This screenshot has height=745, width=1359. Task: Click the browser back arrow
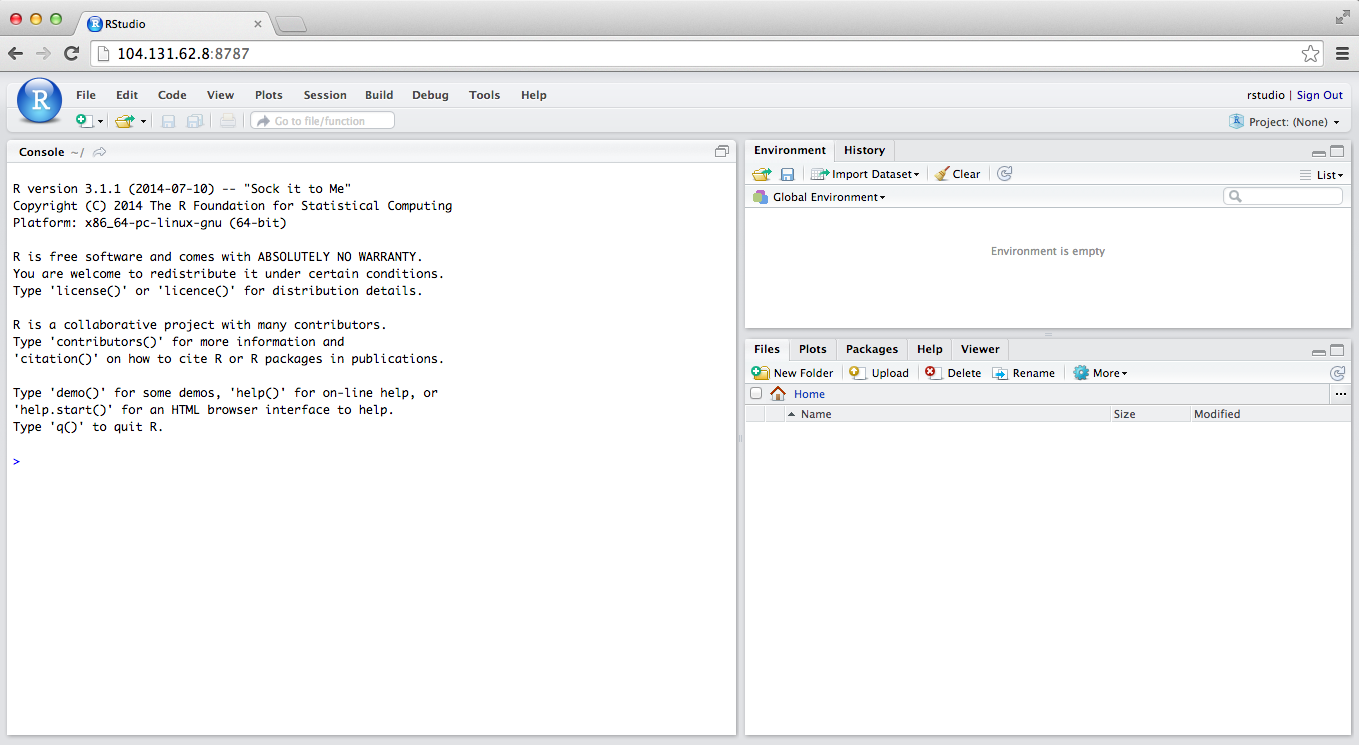(x=15, y=53)
